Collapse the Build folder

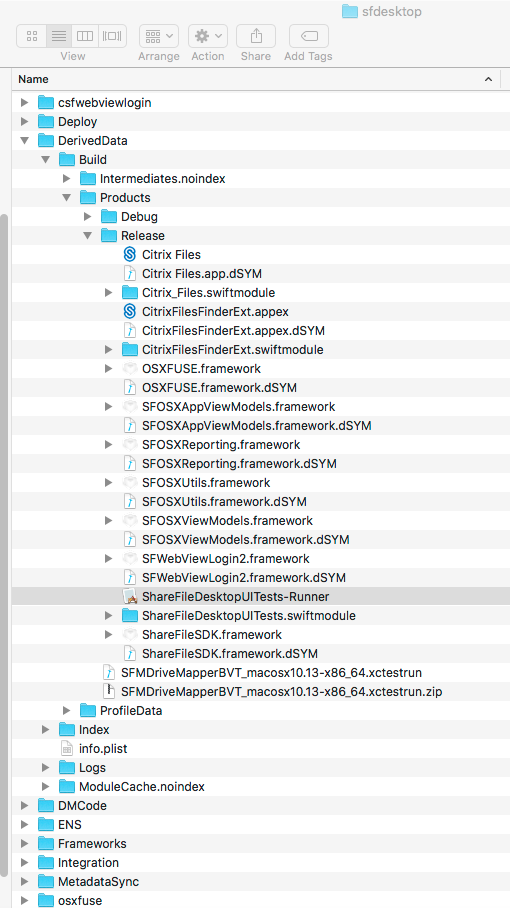point(46,160)
